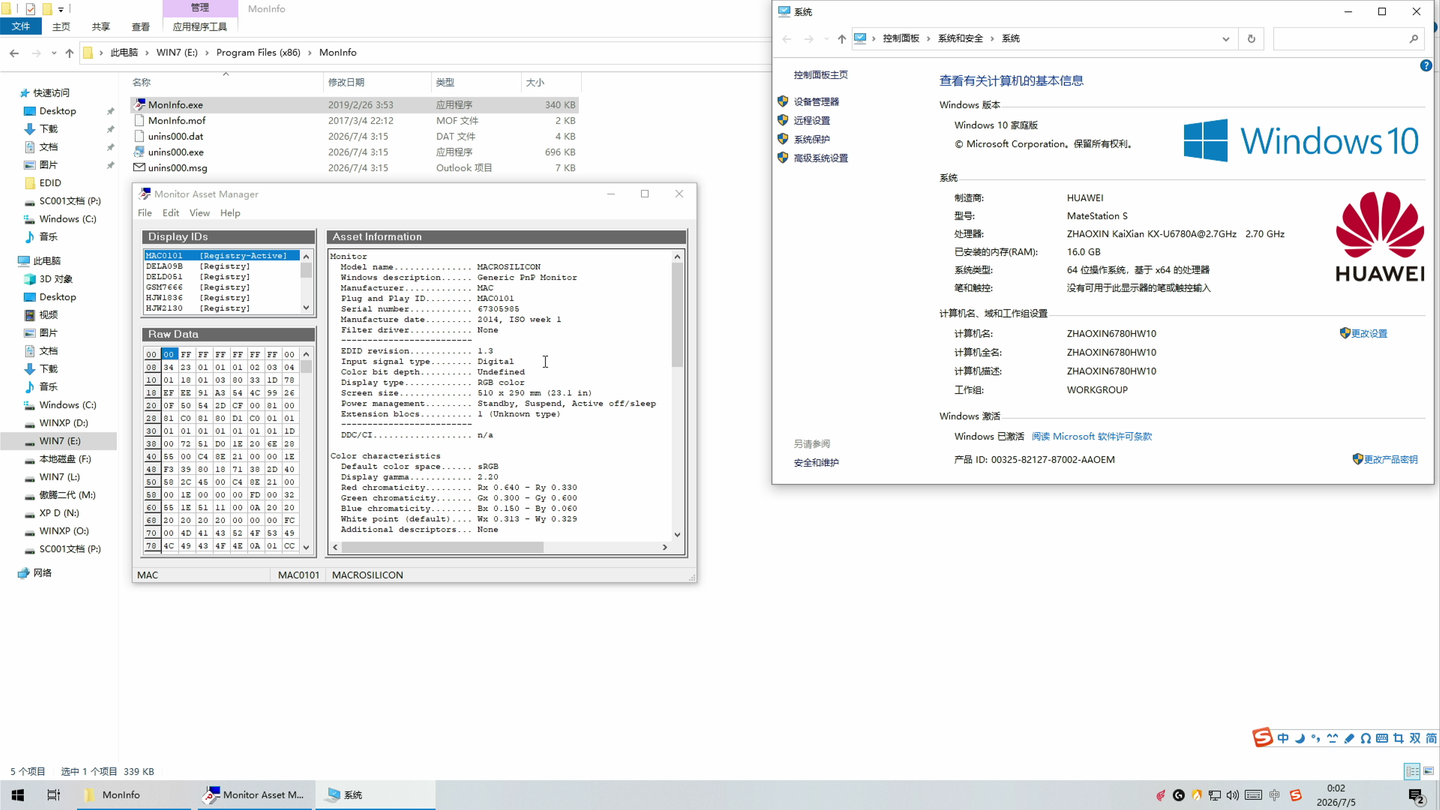Viewport: 1440px width, 810px height.
Task: Click 更改产品密钥 link
Action: click(x=1391, y=460)
